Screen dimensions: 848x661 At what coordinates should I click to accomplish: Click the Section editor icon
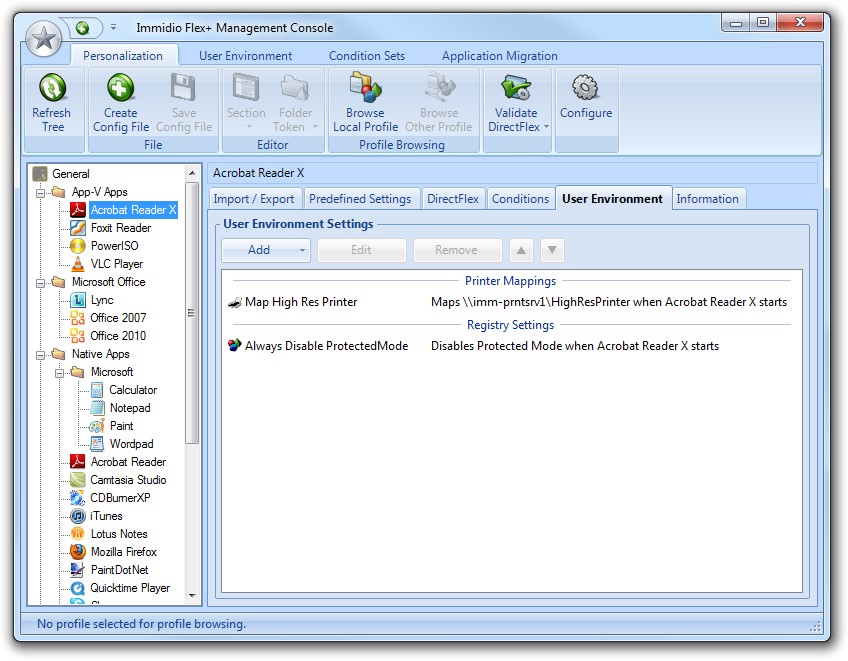pos(246,88)
